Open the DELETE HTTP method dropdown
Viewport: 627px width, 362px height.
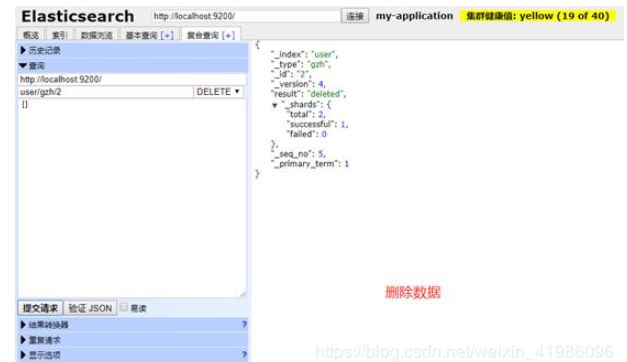(x=218, y=92)
